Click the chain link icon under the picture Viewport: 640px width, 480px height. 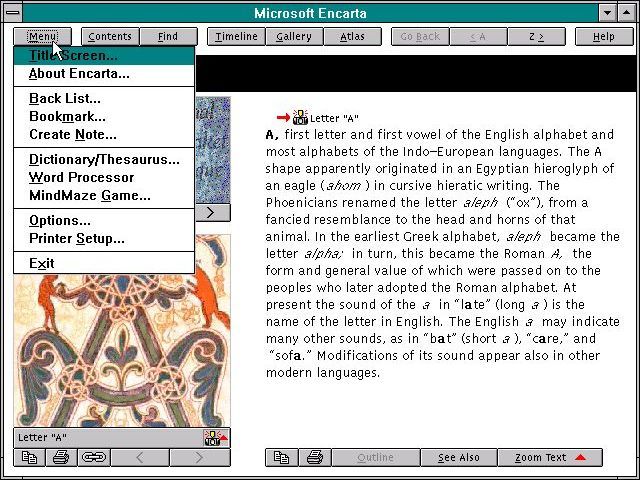(93, 458)
